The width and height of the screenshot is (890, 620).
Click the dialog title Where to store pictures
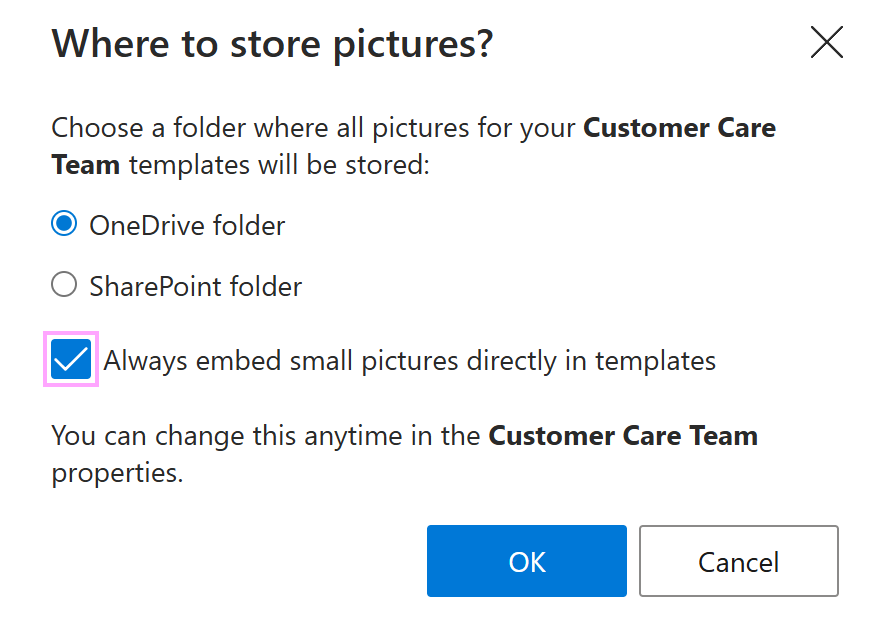point(272,43)
